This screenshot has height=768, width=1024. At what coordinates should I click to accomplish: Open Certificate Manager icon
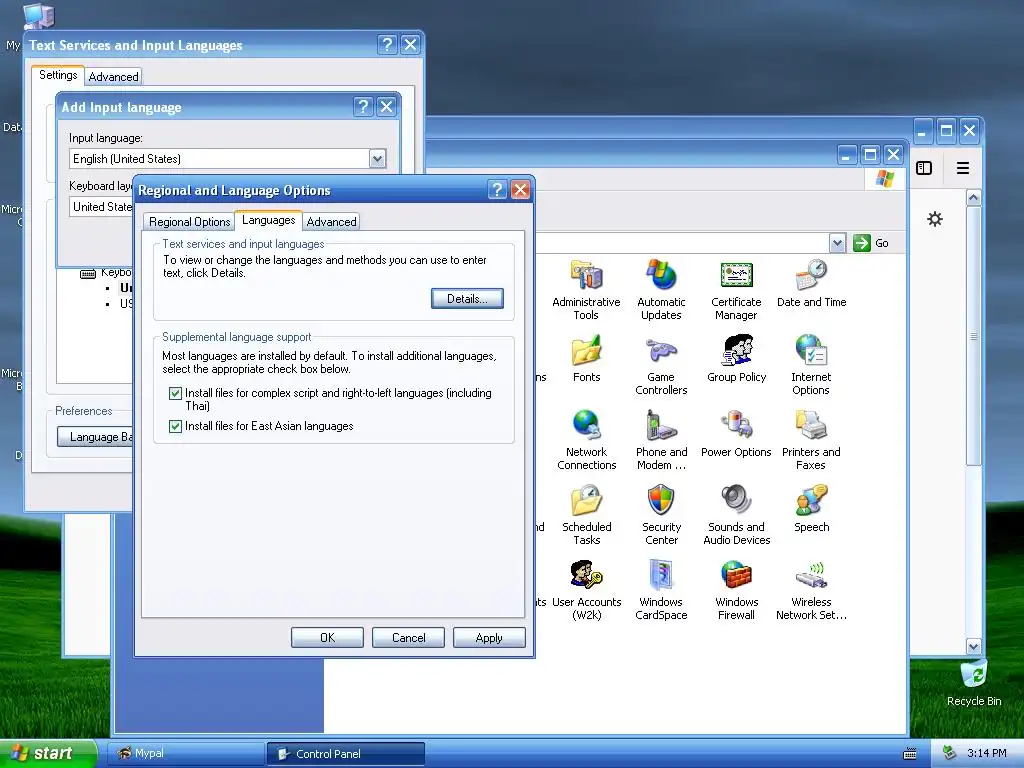point(736,275)
